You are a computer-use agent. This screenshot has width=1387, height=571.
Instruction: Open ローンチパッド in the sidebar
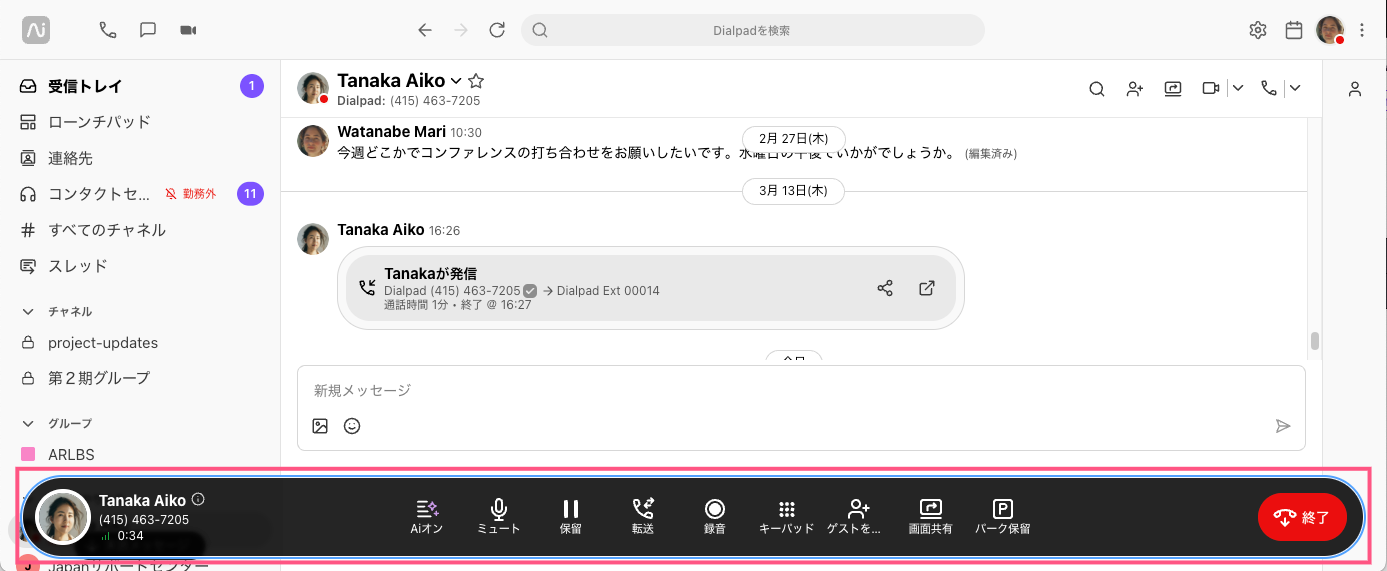click(140, 122)
